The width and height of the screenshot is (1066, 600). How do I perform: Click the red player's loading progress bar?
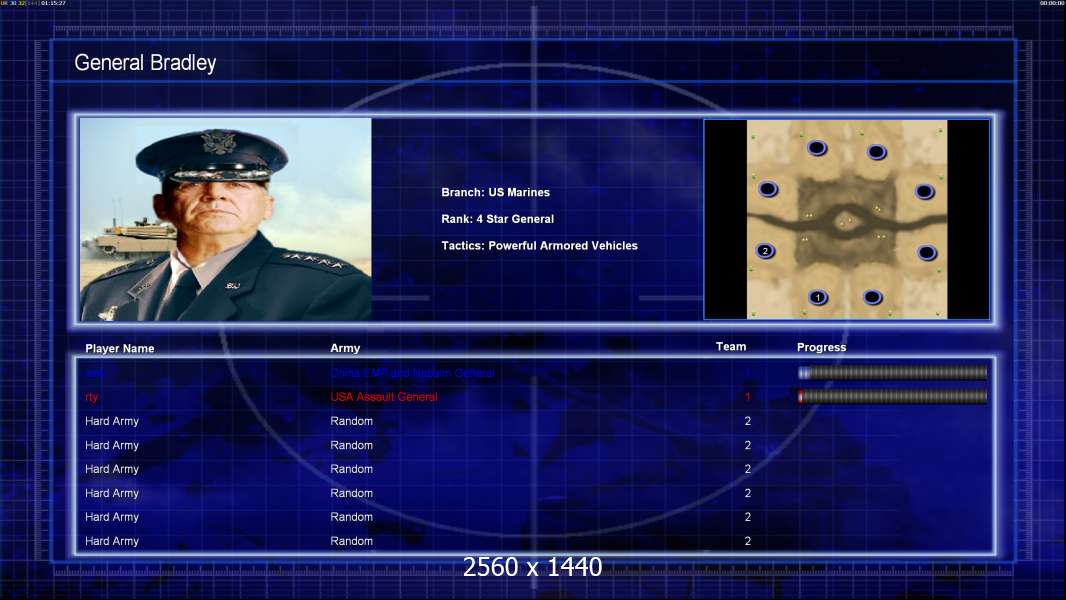[x=893, y=396]
